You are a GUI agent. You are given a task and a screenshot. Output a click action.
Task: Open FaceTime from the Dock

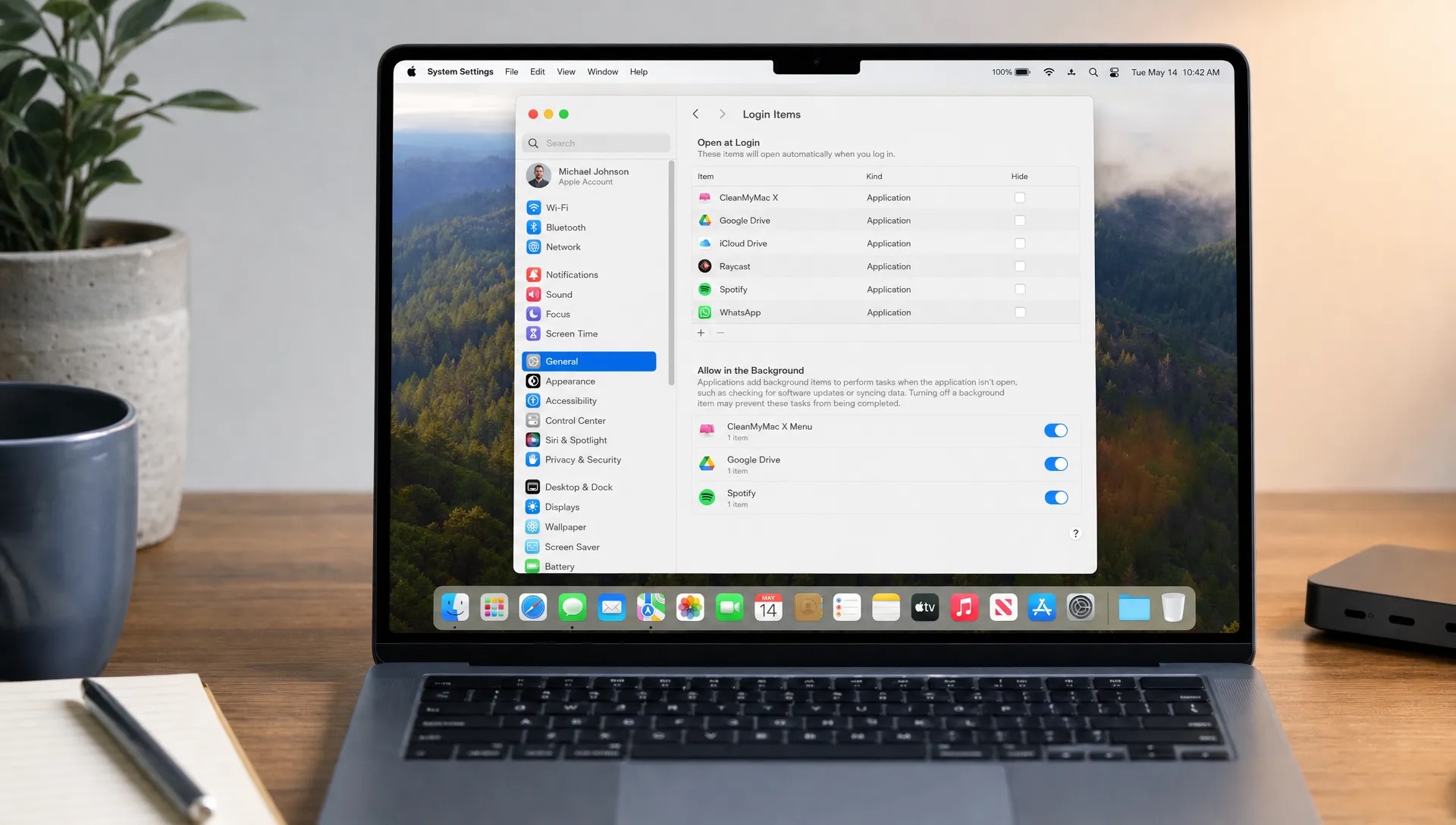pyautogui.click(x=730, y=607)
